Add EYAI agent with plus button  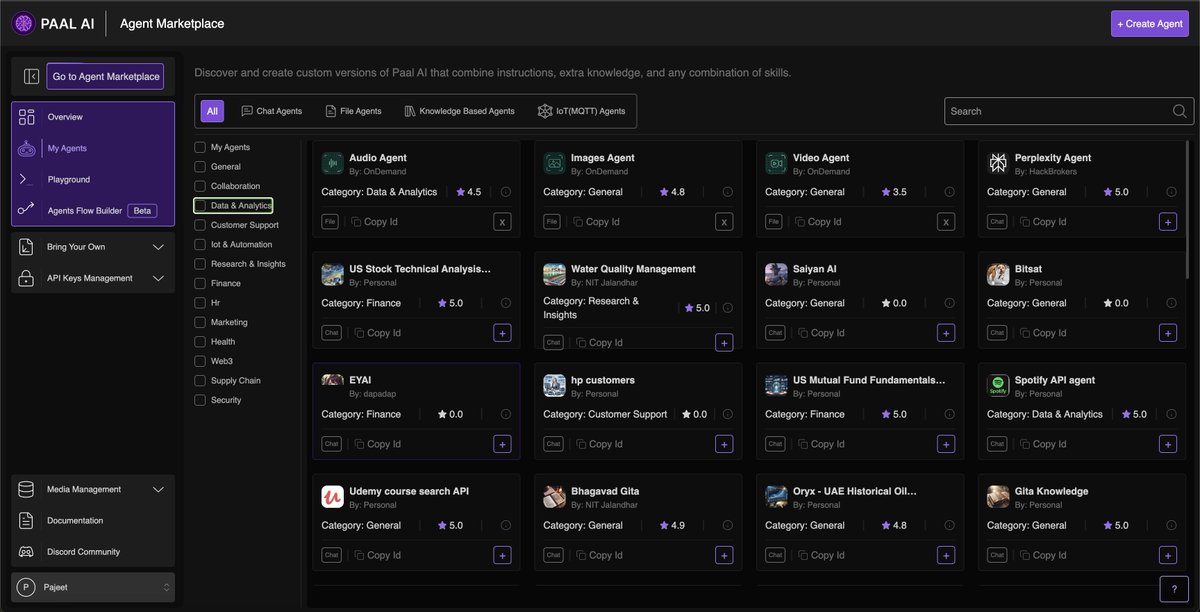[502, 444]
